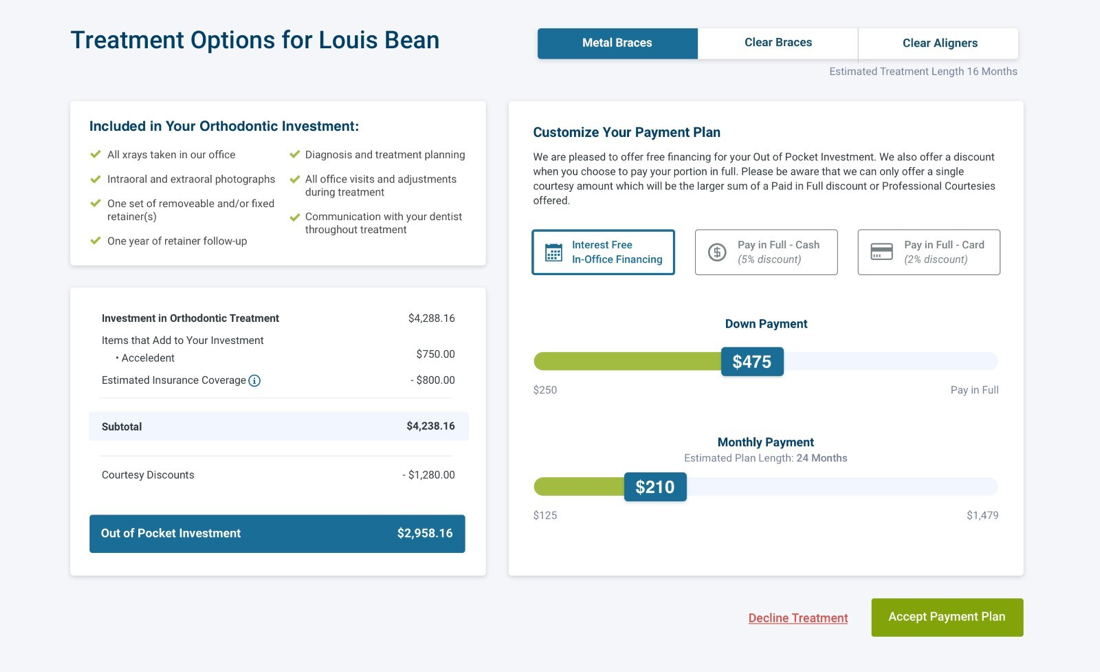
Task: Click the "Pay in Full" label below the slider
Action: click(x=974, y=389)
